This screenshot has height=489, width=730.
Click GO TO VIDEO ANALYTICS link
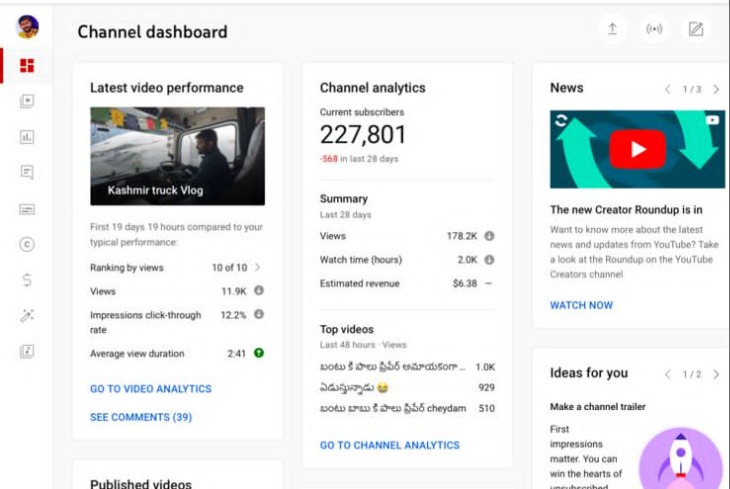click(x=151, y=389)
